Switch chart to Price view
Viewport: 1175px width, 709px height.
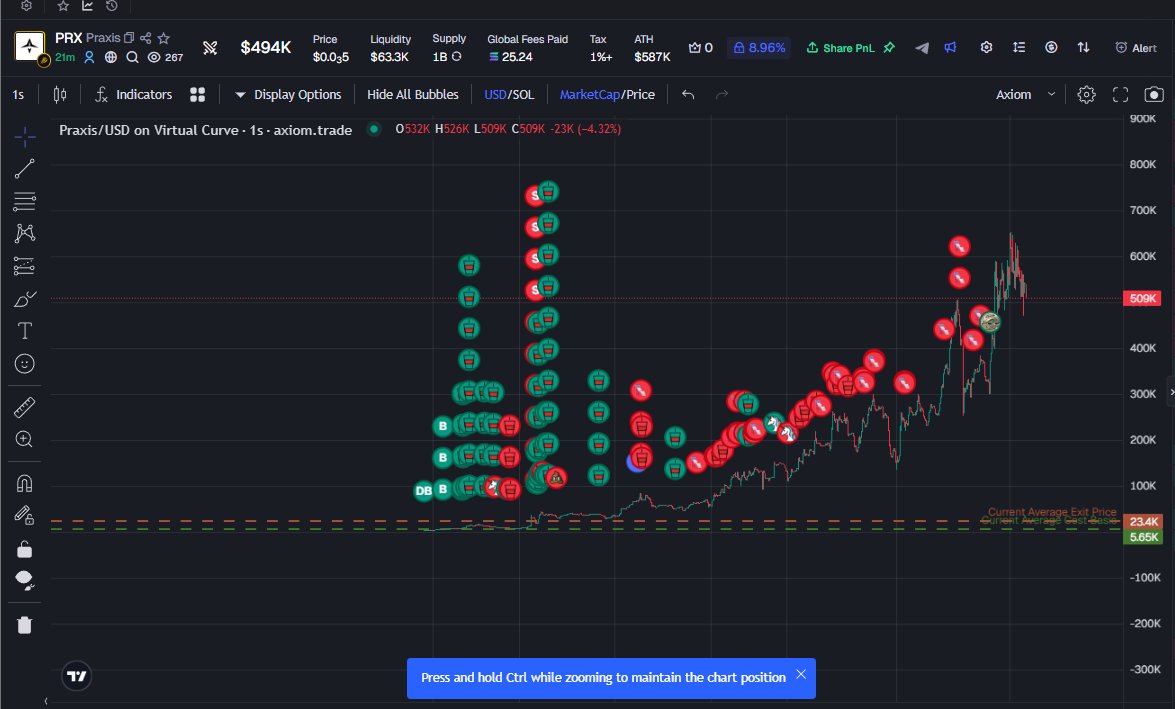point(641,94)
